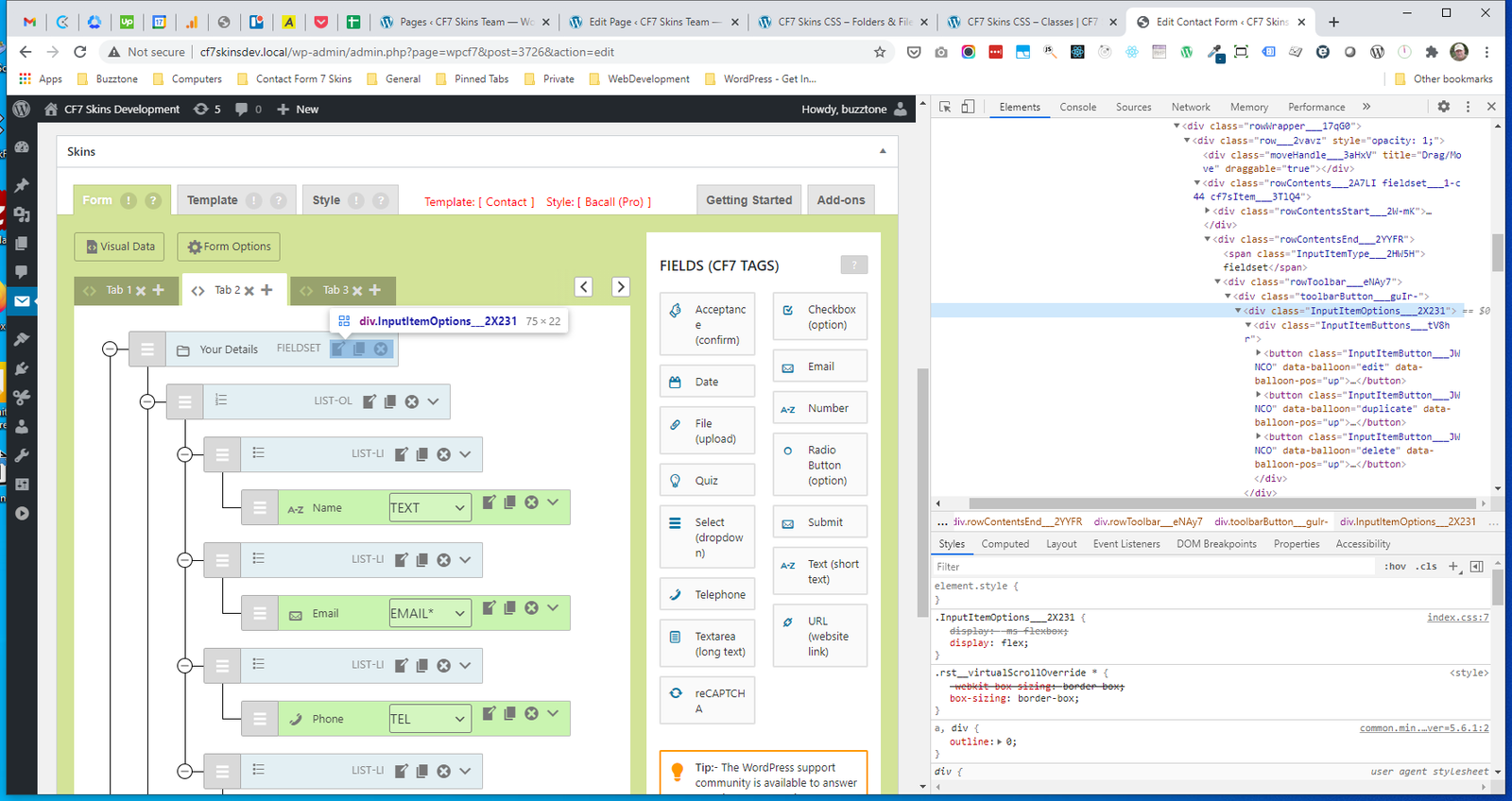The width and height of the screenshot is (1512, 801).
Task: Toggle the :hov element state panel
Action: 1395,567
